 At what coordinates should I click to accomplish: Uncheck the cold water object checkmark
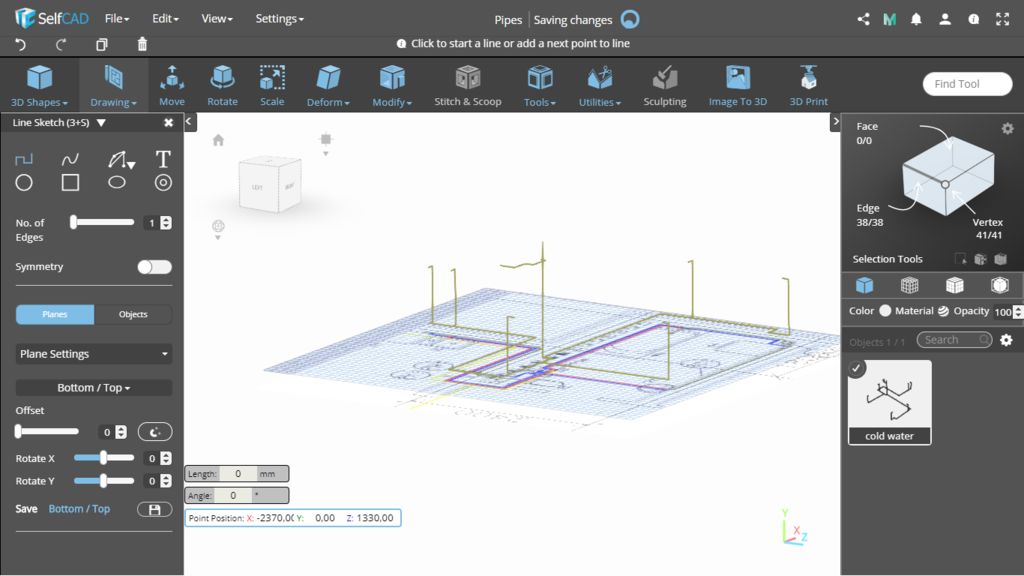pyautogui.click(x=857, y=369)
